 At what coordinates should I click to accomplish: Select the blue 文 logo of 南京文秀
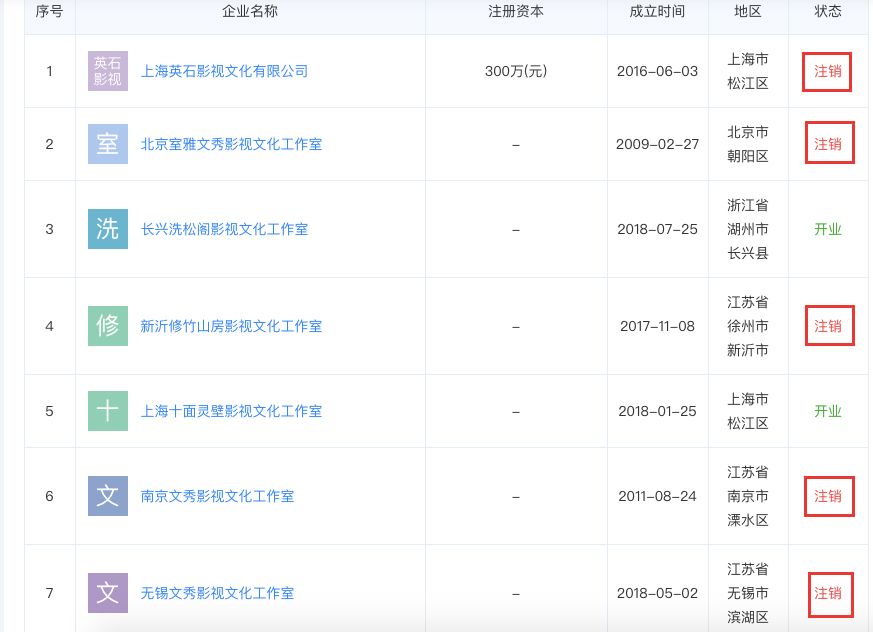click(x=106, y=496)
